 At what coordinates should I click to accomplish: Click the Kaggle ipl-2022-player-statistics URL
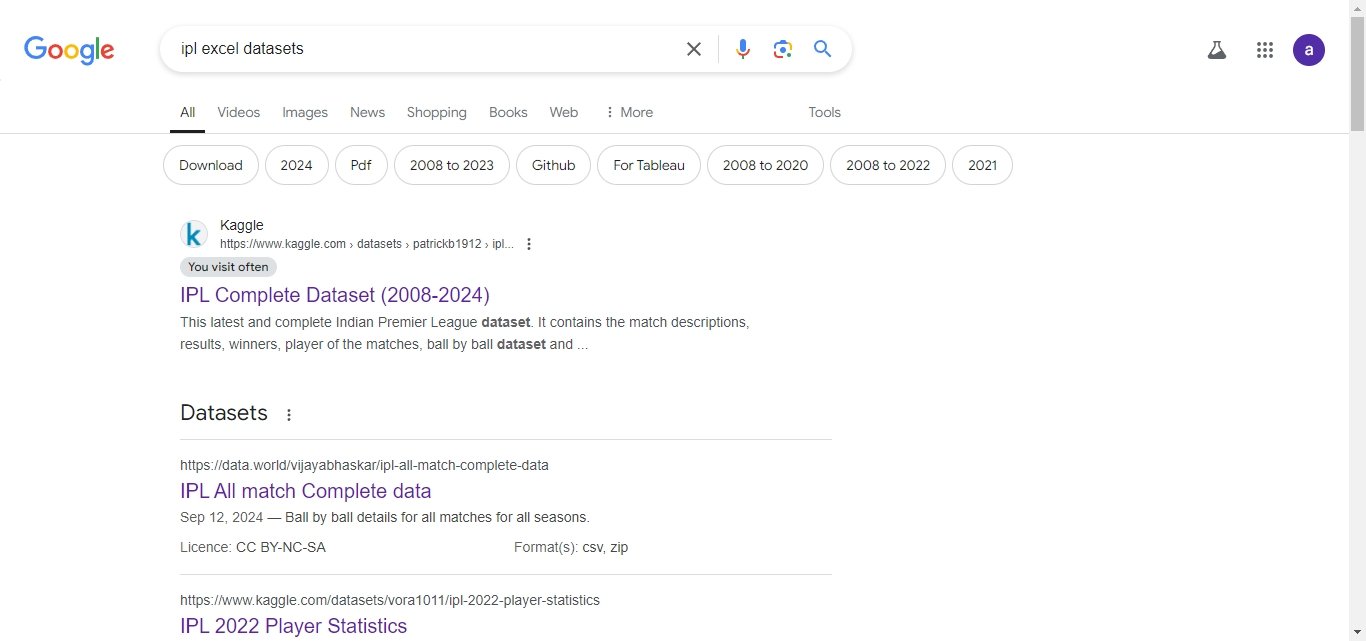click(390, 600)
